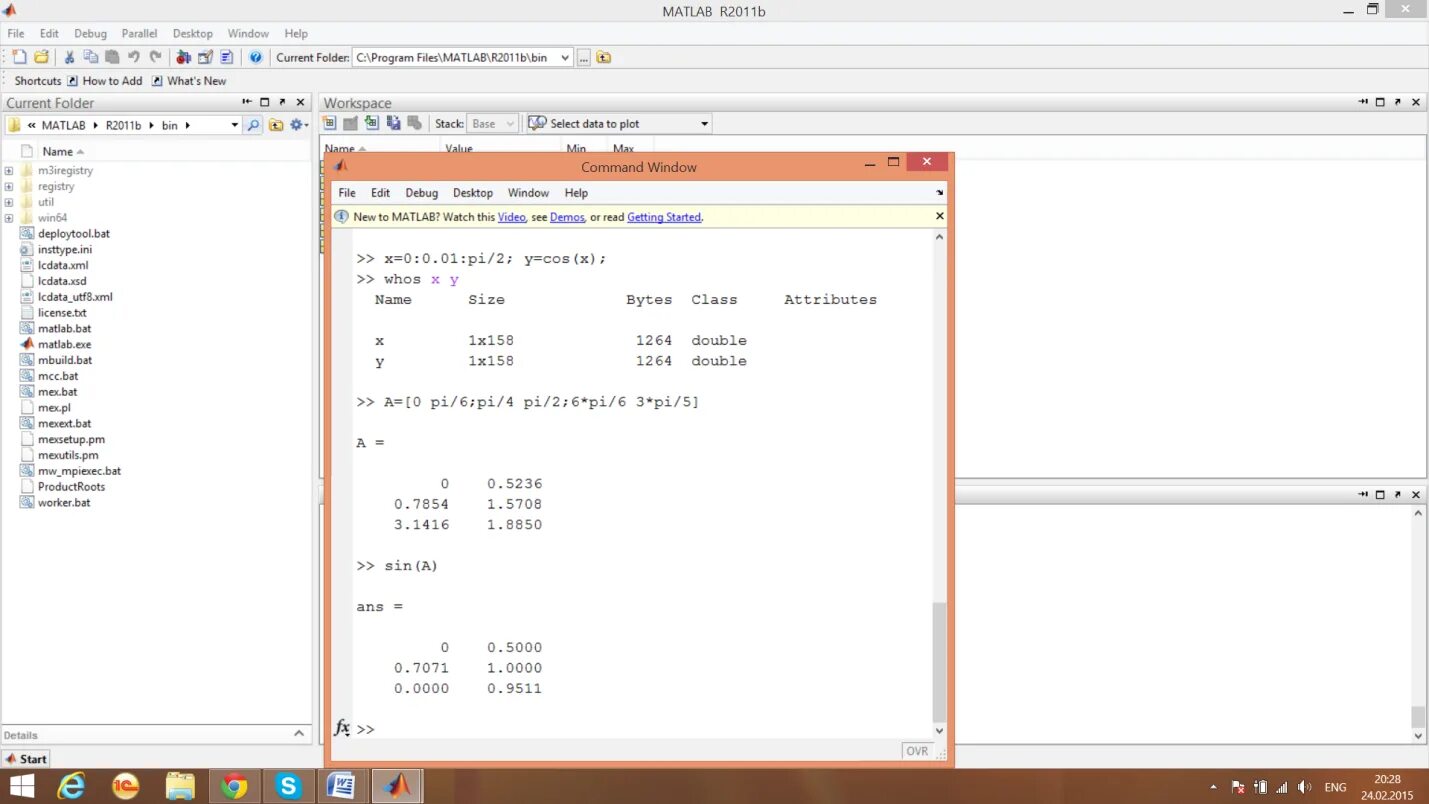Open main Window menu
Screen dimensions: 1429x804
pos(248,33)
